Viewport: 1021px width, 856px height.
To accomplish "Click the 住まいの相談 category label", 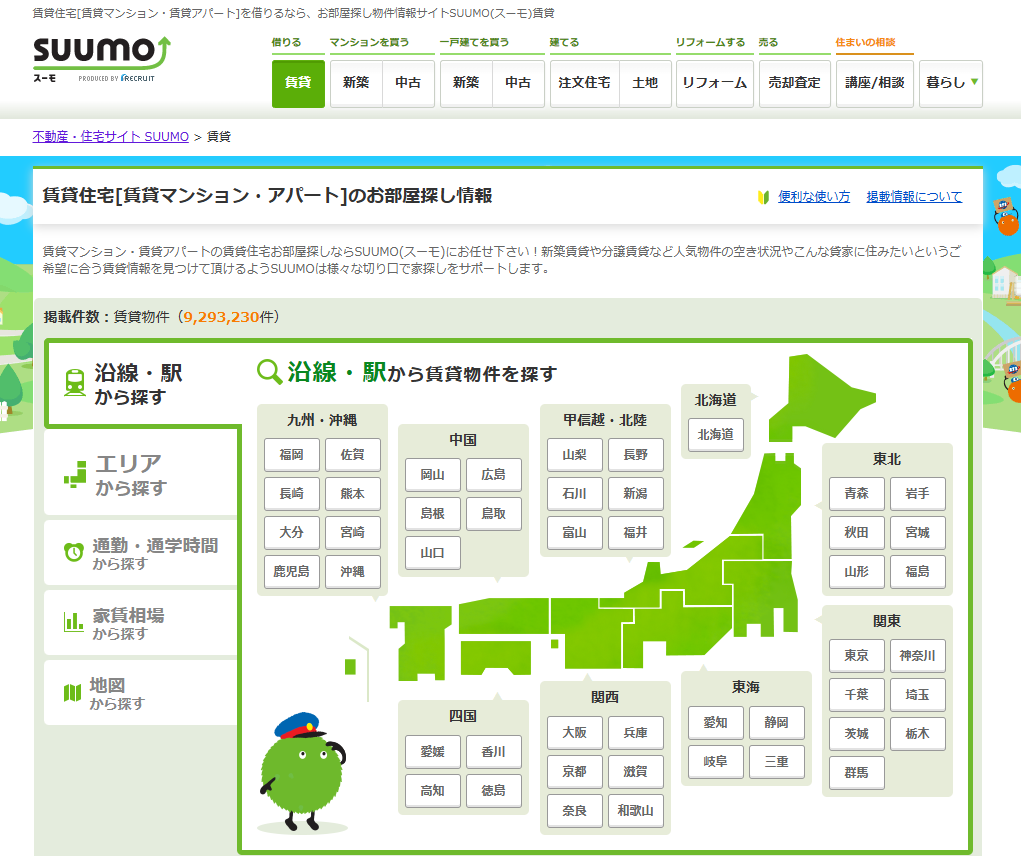I will pyautogui.click(x=865, y=42).
